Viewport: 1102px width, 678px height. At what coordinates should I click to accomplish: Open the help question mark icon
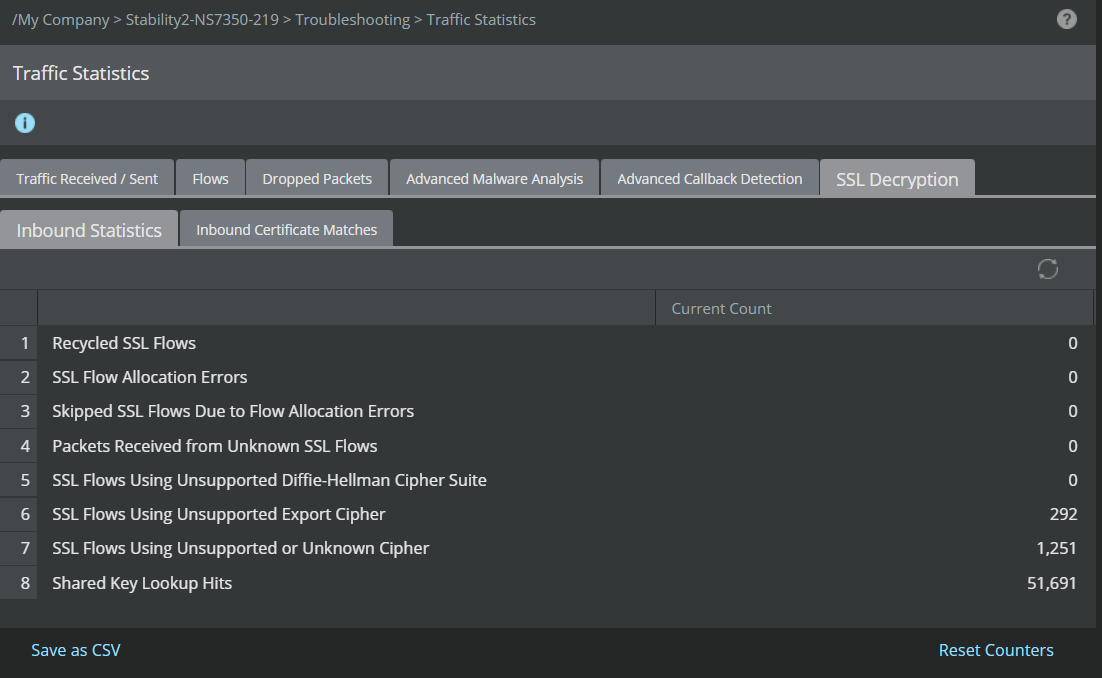(1066, 20)
